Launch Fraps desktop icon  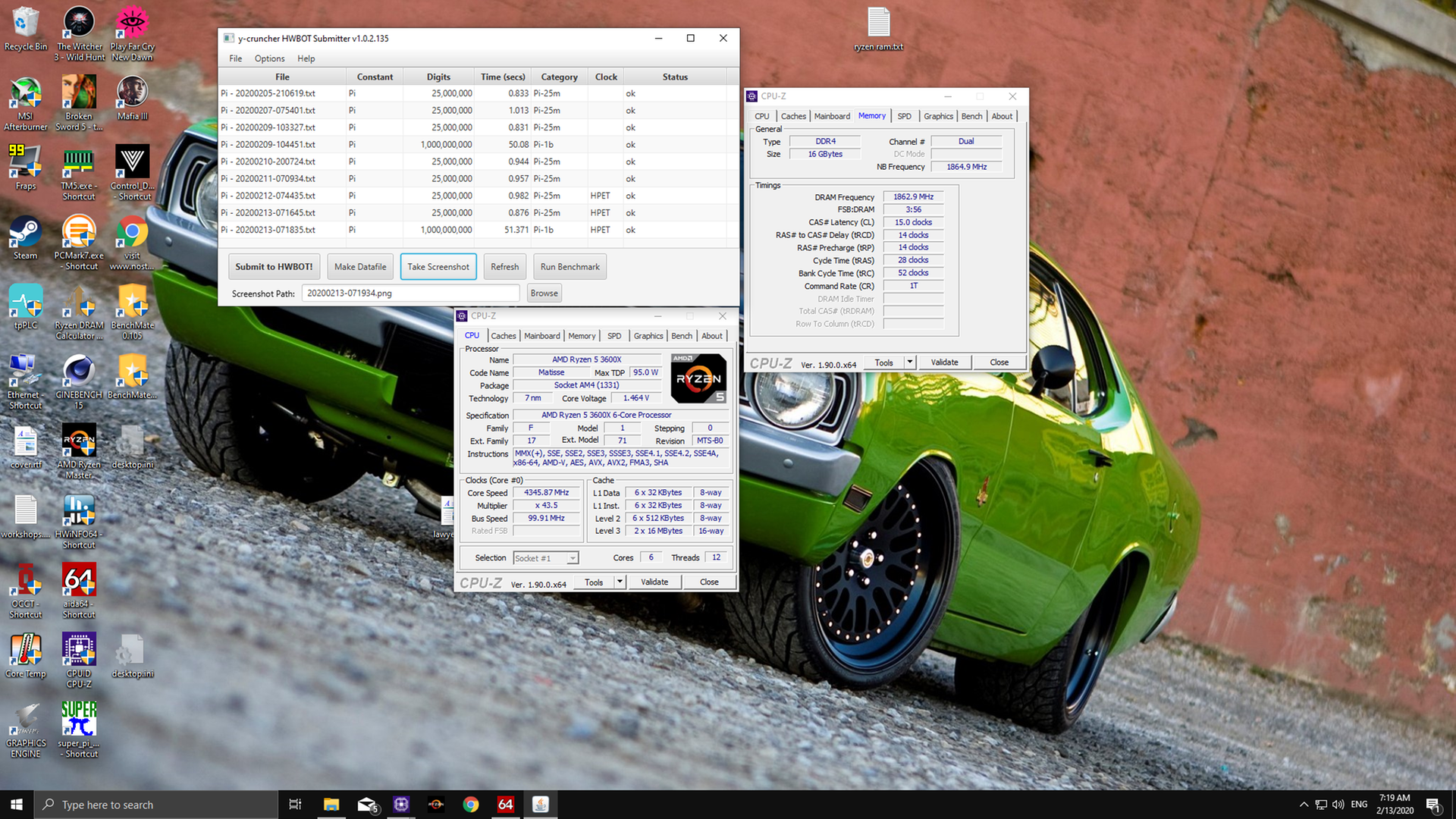25,167
